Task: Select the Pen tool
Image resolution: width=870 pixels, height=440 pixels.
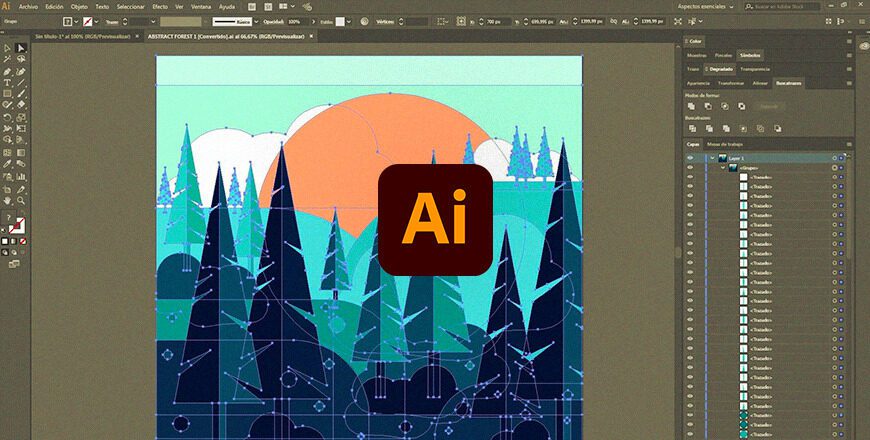Action: [x=7, y=71]
